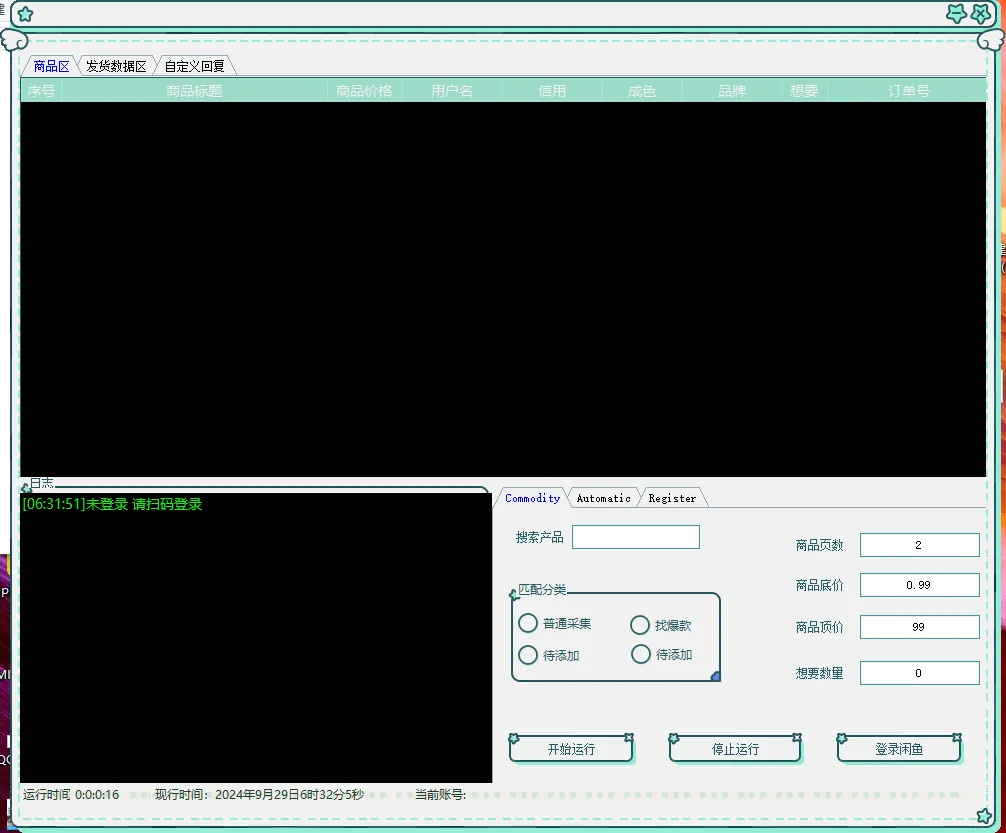Select the 普通采集 radio option

[528, 624]
